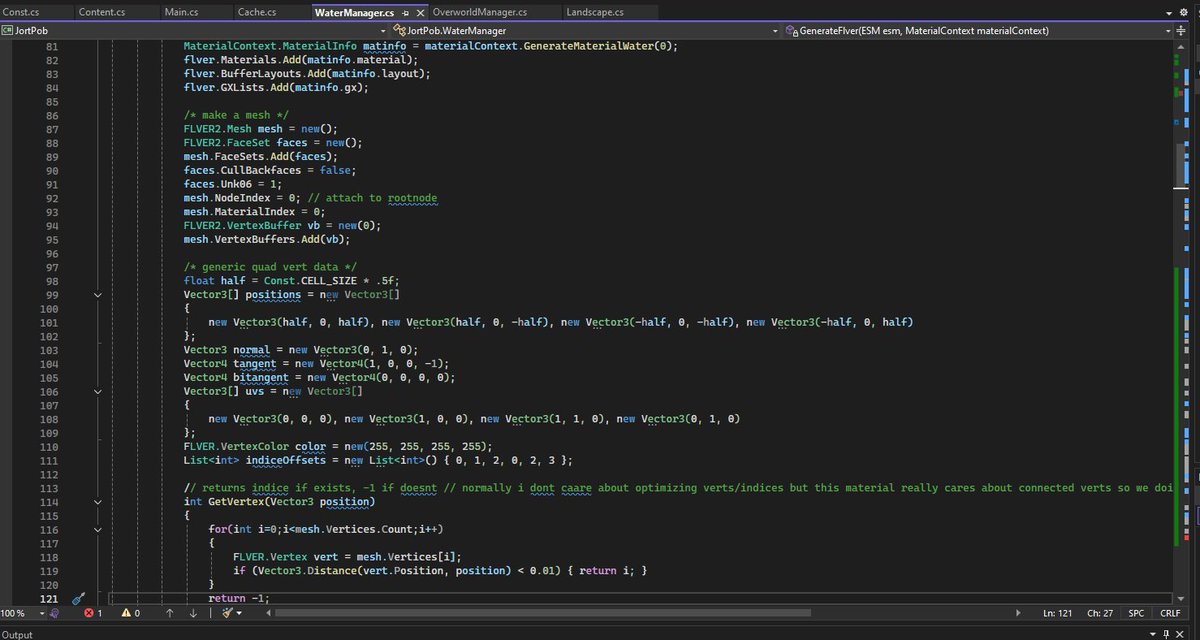This screenshot has width=1200, height=640.
Task: Toggle the SPC indentation setting
Action: (x=1137, y=613)
